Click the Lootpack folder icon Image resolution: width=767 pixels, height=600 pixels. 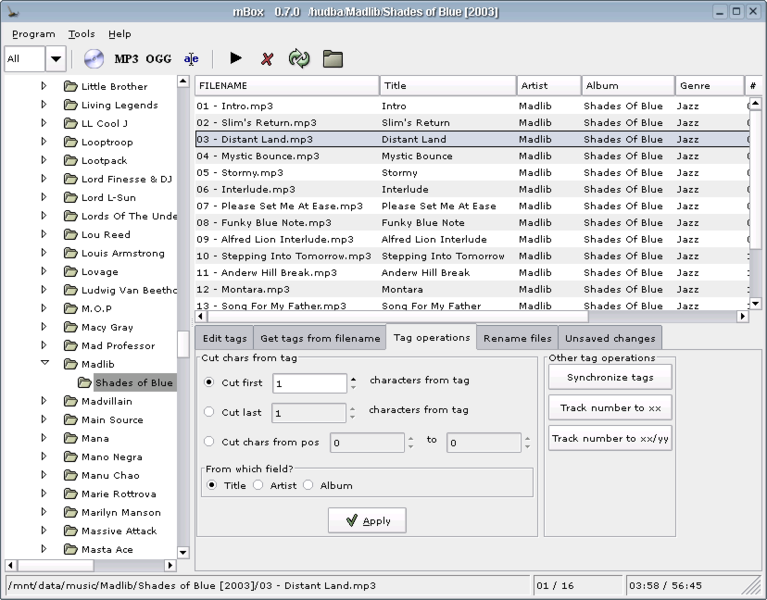tap(71, 160)
